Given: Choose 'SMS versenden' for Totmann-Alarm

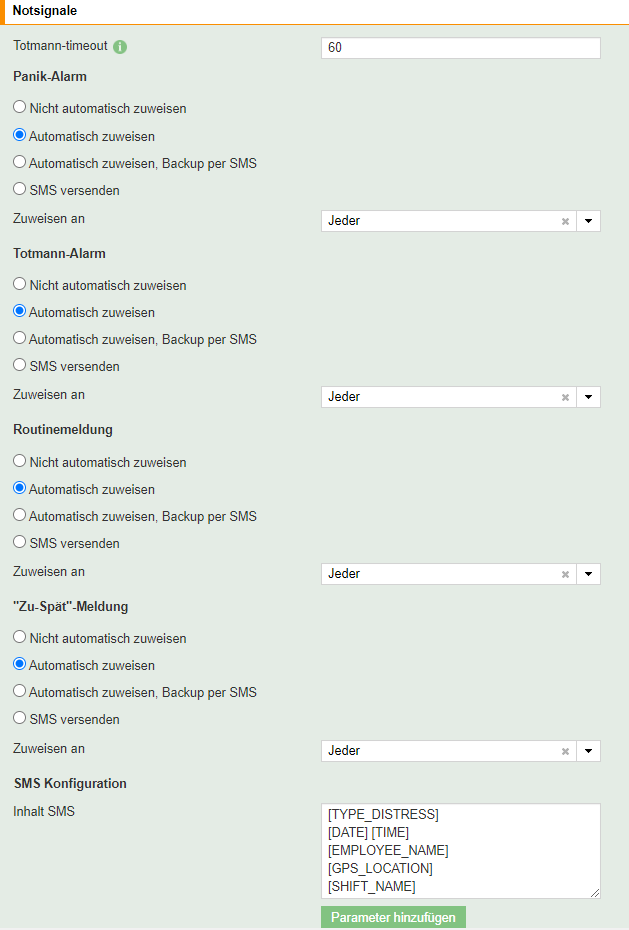Looking at the screenshot, I should click(19, 366).
